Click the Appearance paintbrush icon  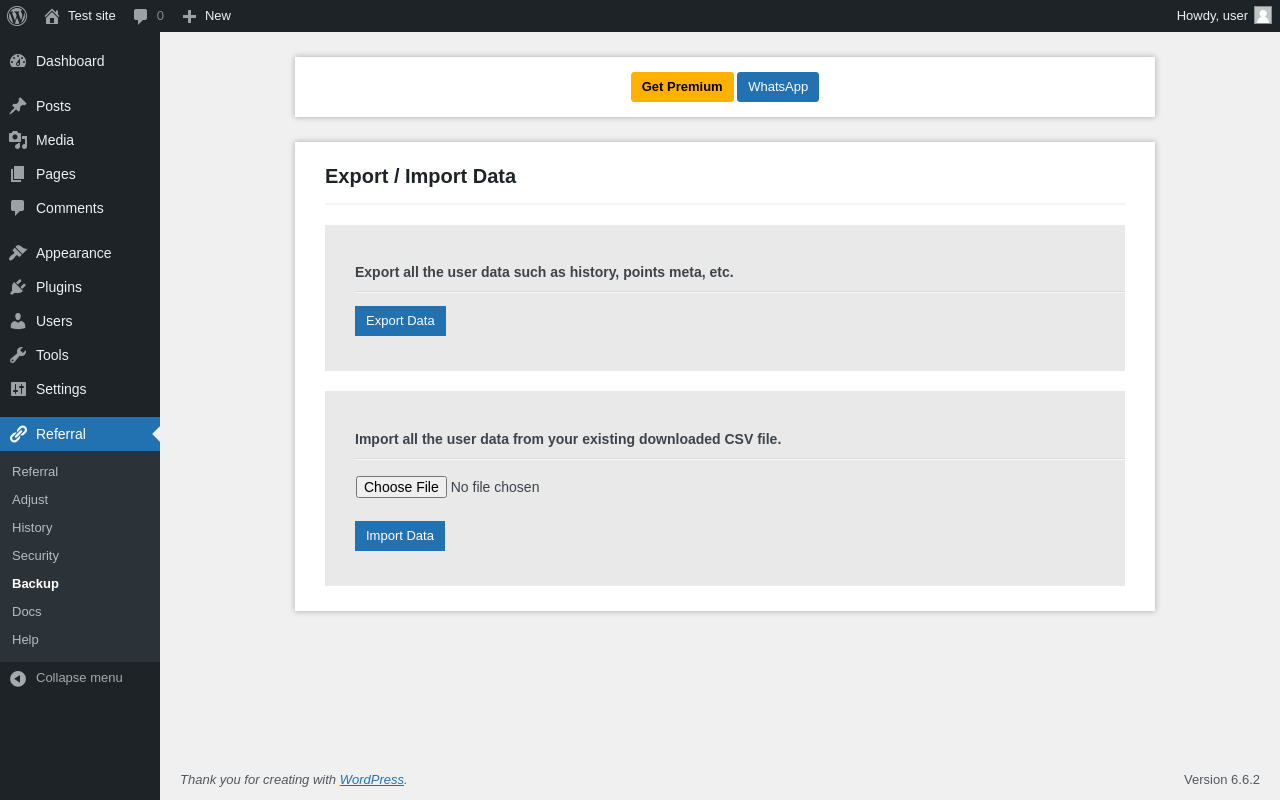[18, 253]
